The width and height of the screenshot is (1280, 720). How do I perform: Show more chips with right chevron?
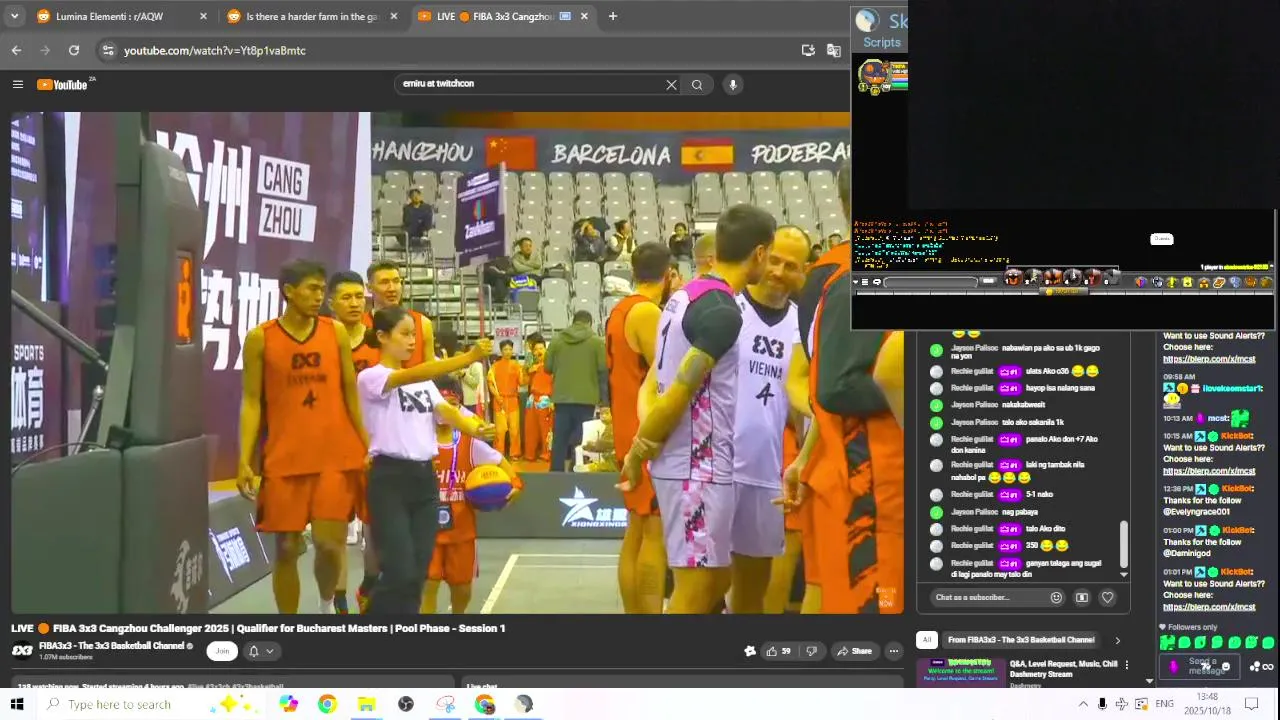click(x=1118, y=640)
